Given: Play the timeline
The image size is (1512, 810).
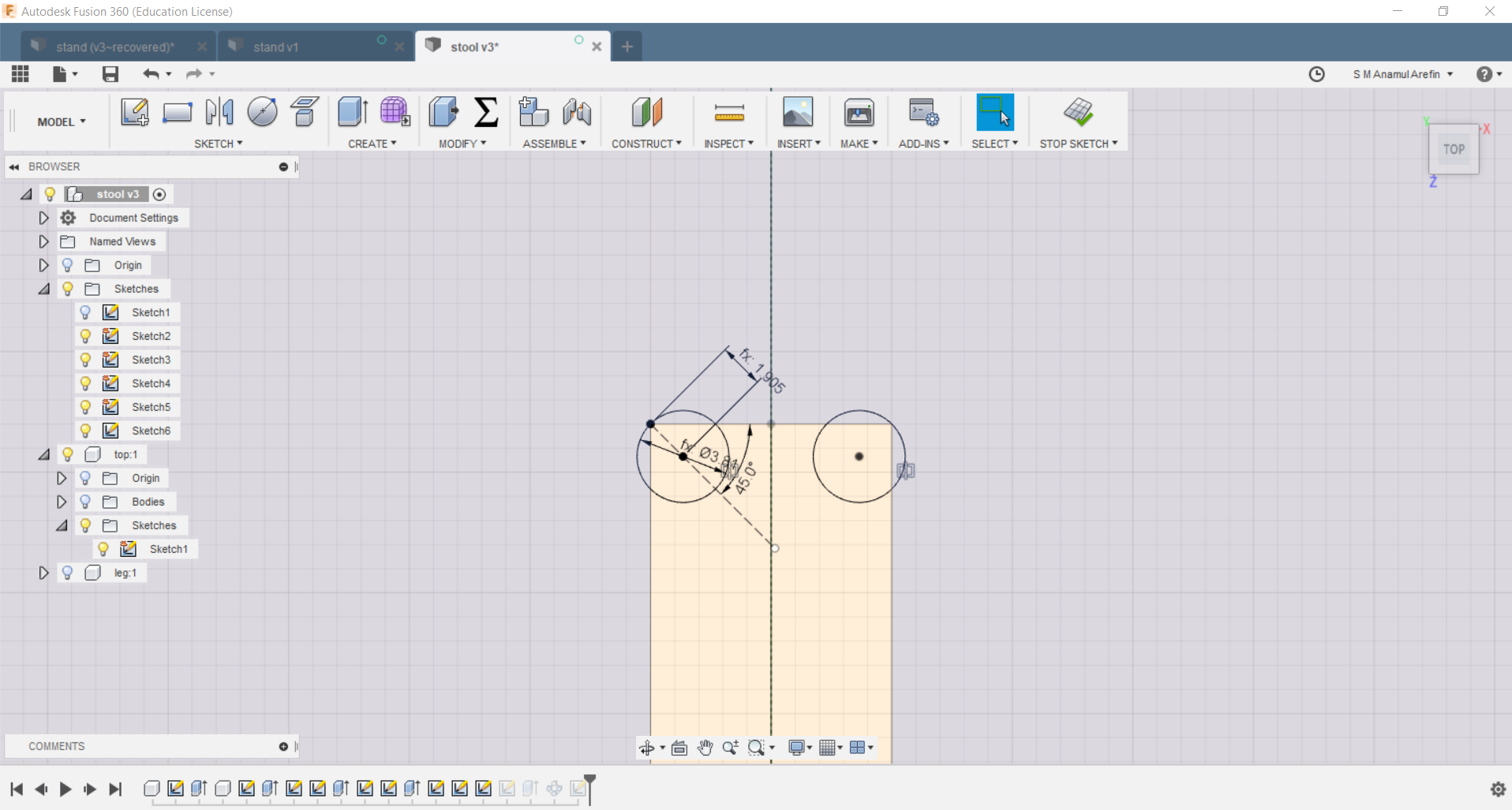Looking at the screenshot, I should coord(65,789).
